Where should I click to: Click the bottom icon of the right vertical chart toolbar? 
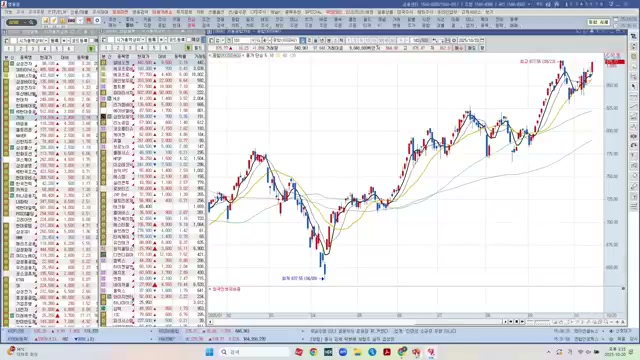point(633,207)
